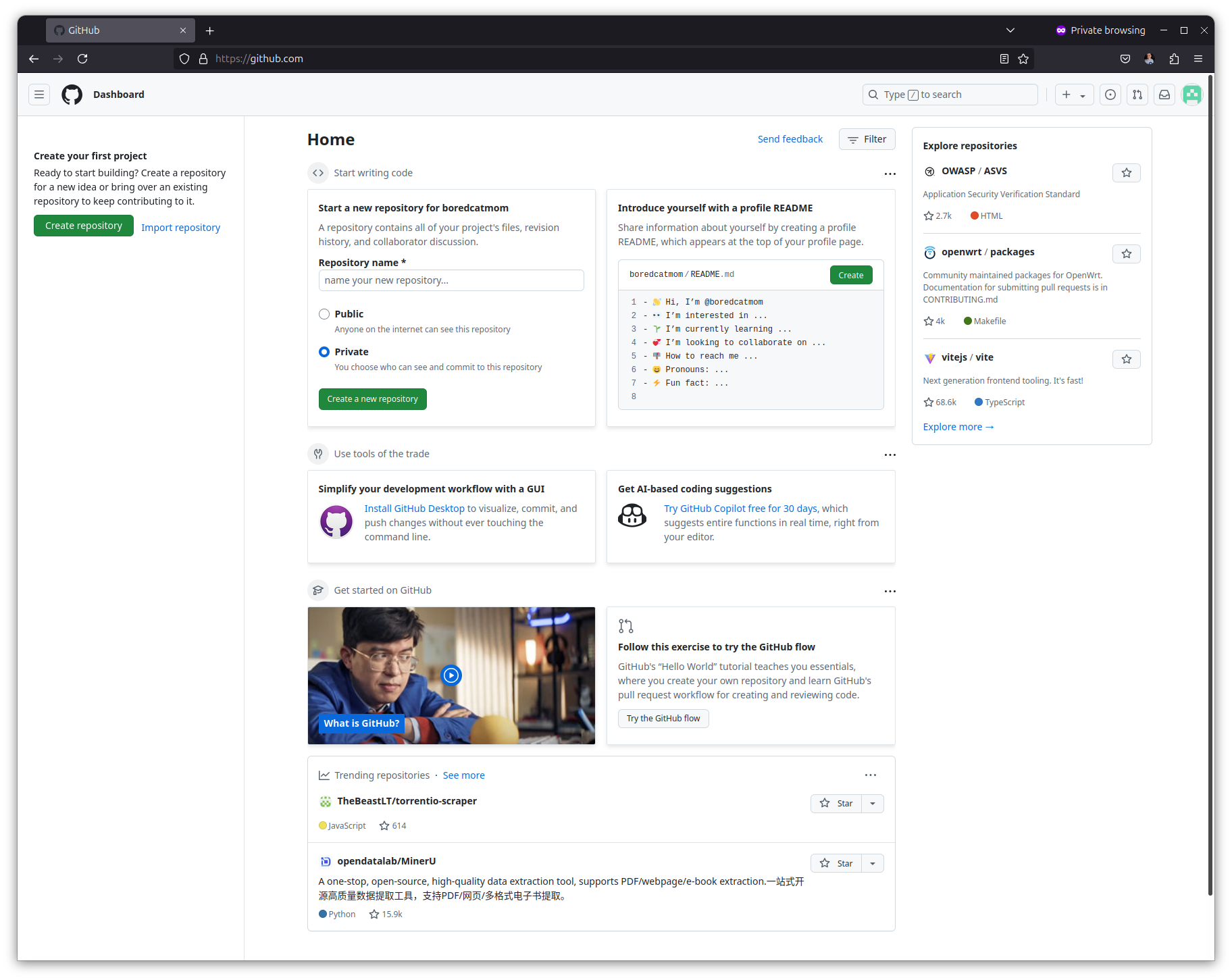Viewport: 1232px width, 980px height.
Task: Play the What is GitHub video
Action: [451, 675]
